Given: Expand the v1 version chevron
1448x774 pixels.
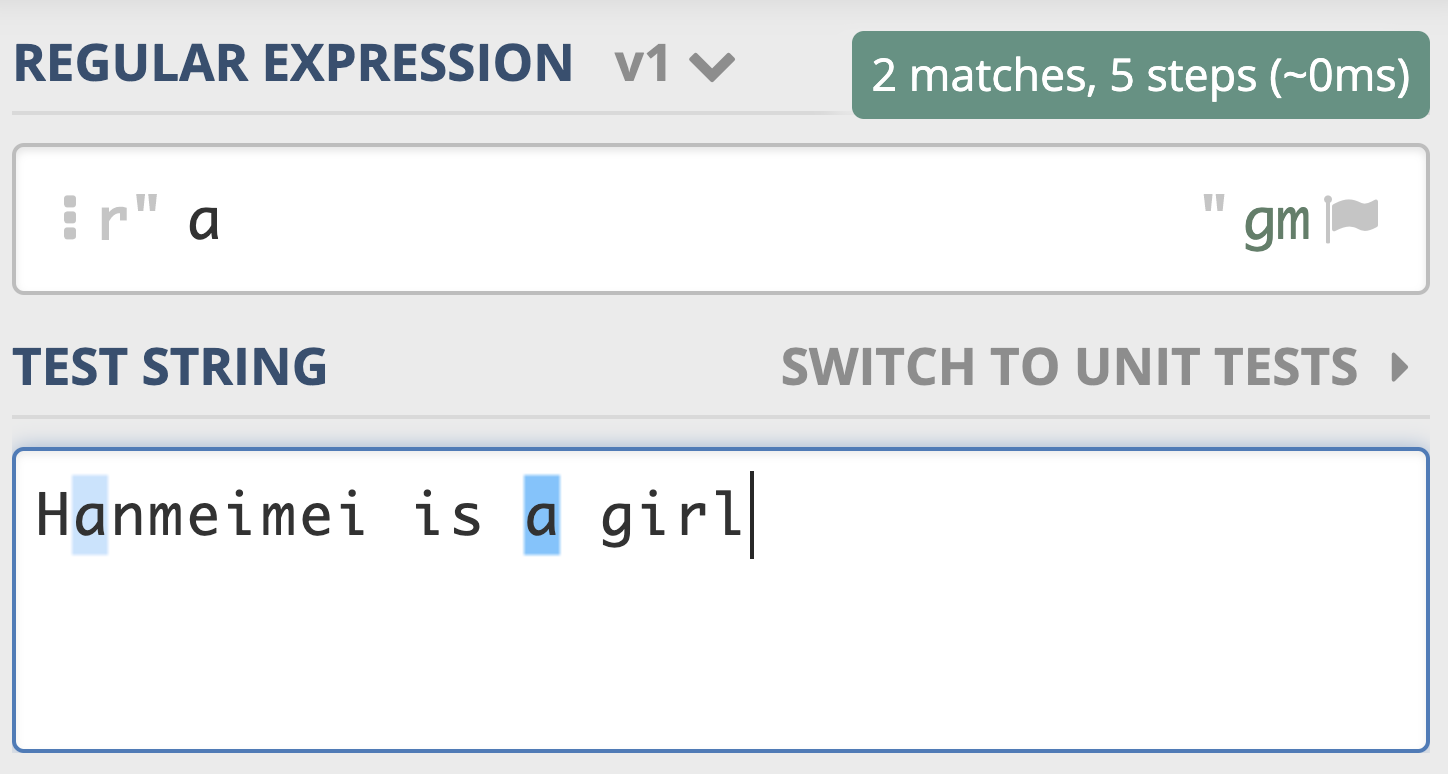Looking at the screenshot, I should click(x=713, y=67).
